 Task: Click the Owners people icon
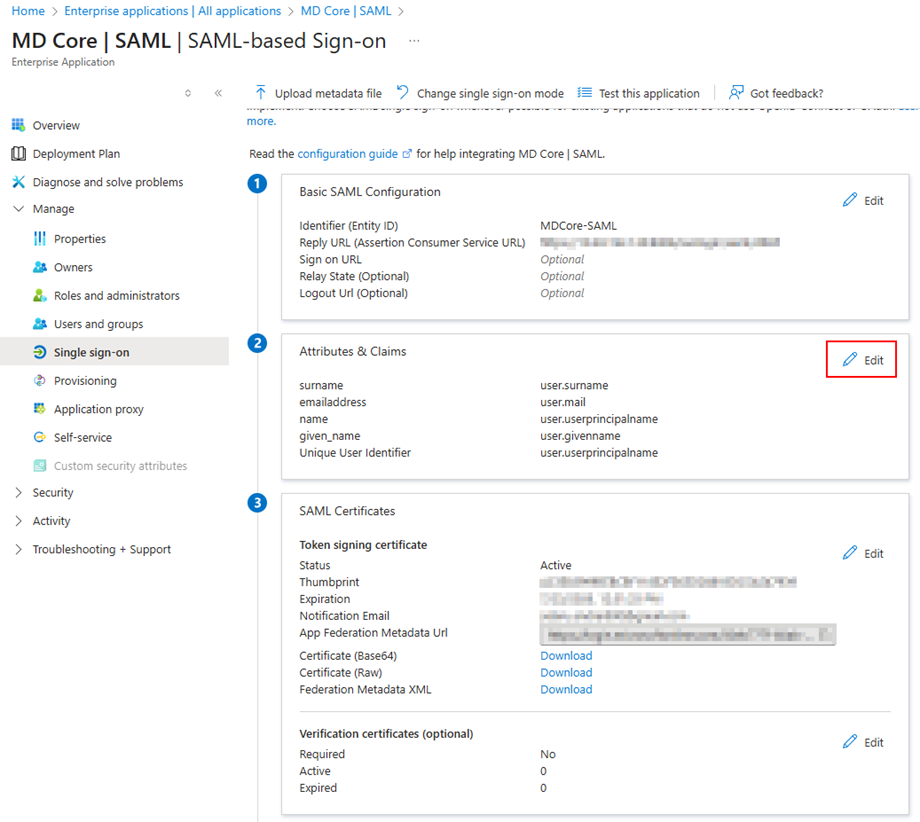tap(39, 267)
